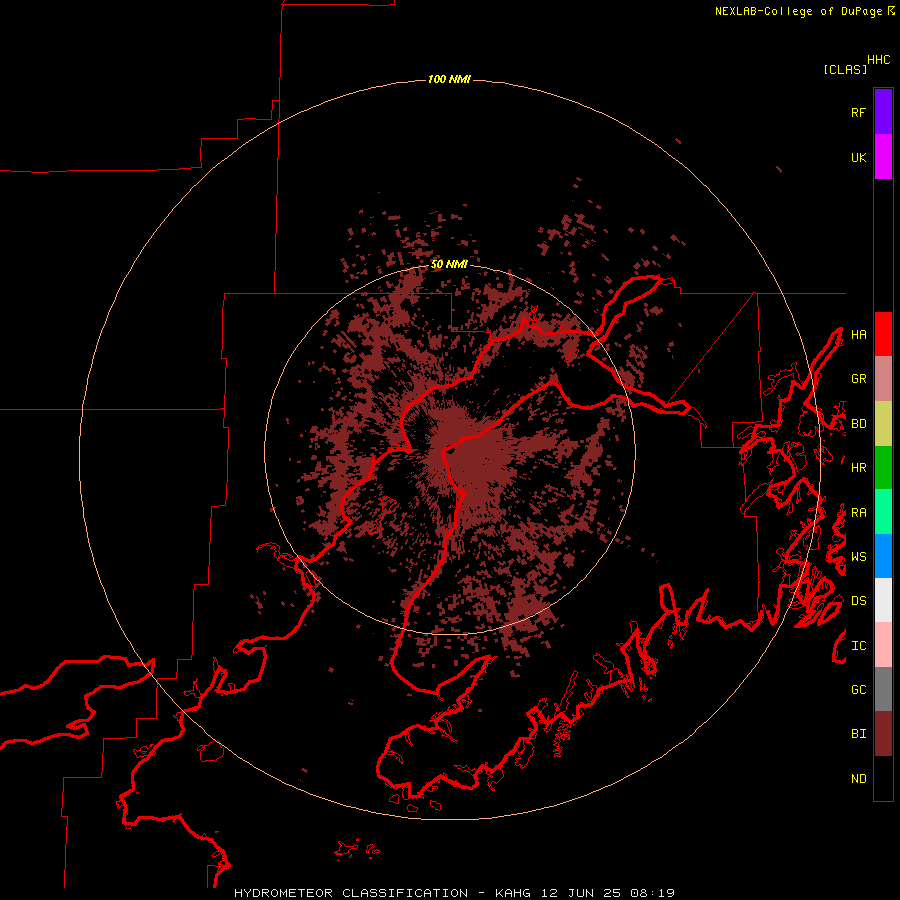This screenshot has width=900, height=900.
Task: Click the BI legend label
Action: [x=858, y=734]
